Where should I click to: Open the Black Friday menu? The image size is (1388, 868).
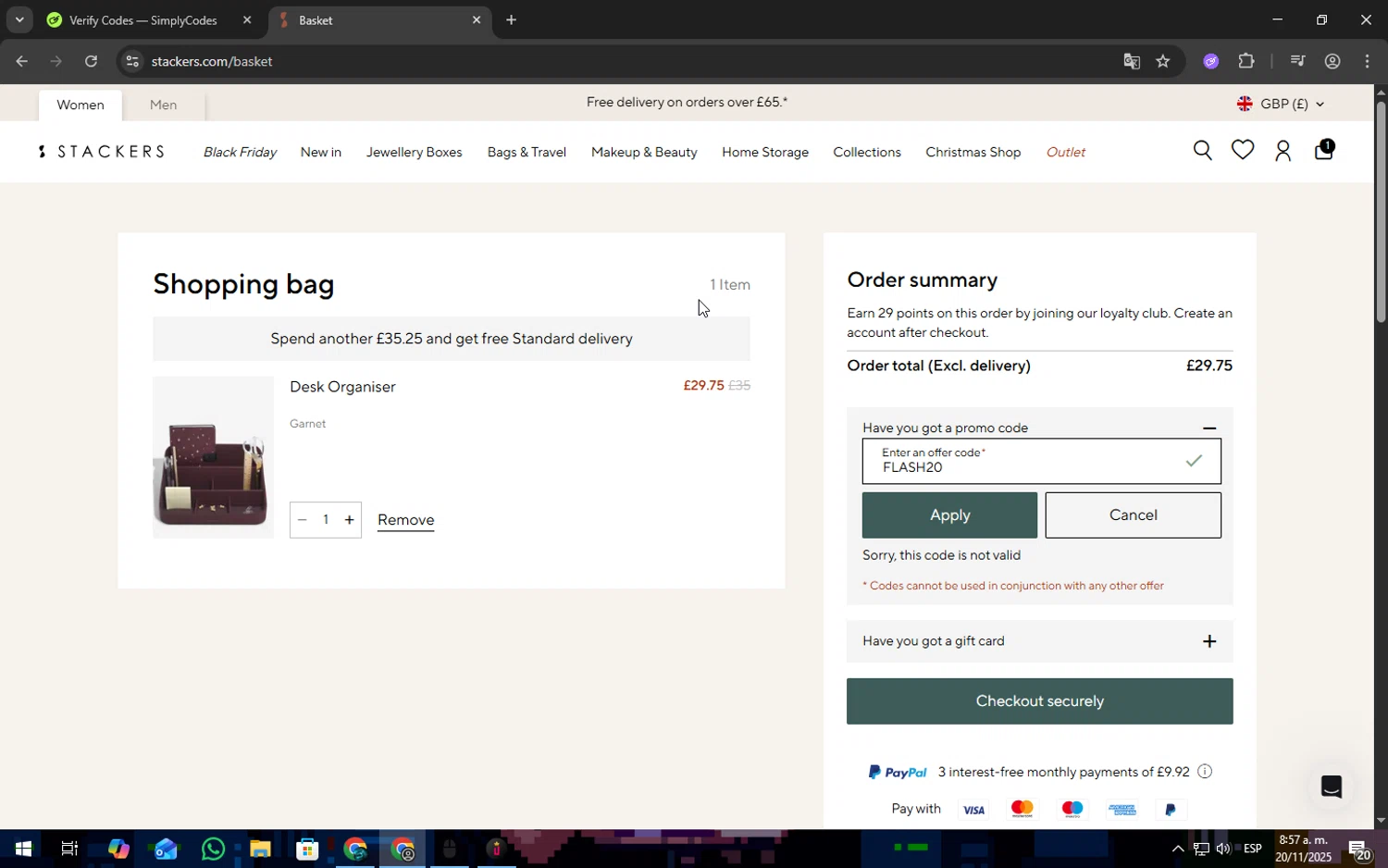[x=240, y=152]
